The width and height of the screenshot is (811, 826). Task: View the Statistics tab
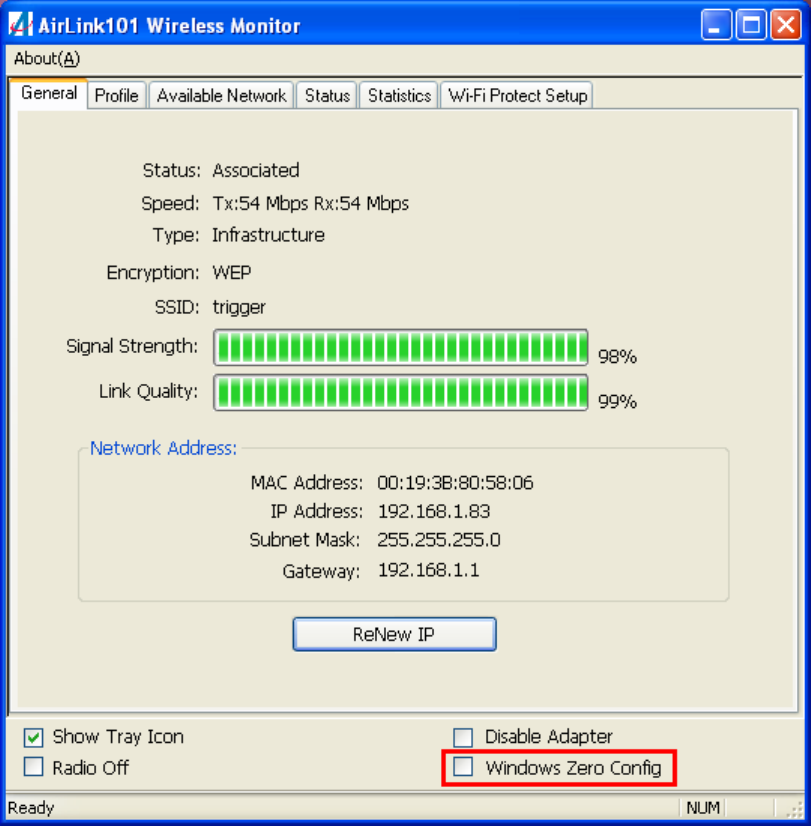tap(399, 96)
